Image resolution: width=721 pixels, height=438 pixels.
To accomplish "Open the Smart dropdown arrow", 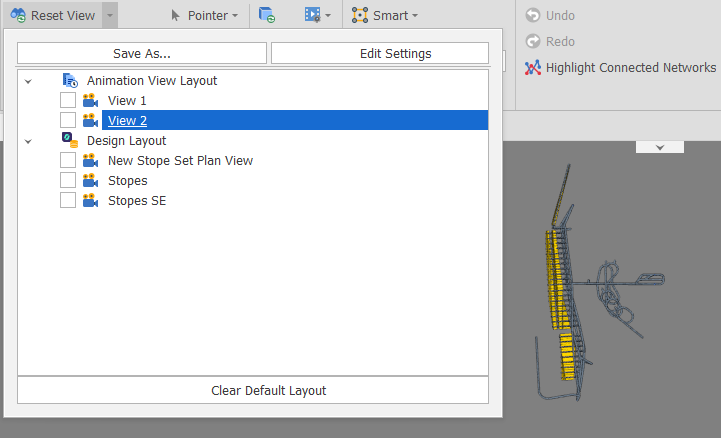I will 415,15.
